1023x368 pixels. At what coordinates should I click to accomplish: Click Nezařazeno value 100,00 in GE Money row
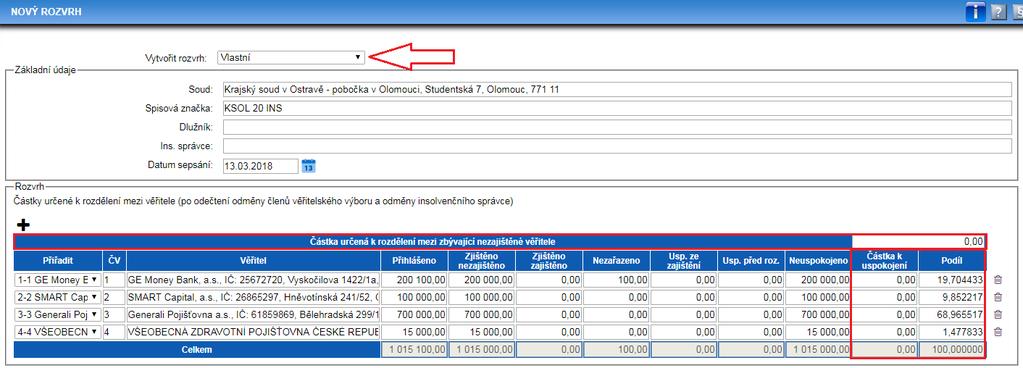[x=616, y=279]
